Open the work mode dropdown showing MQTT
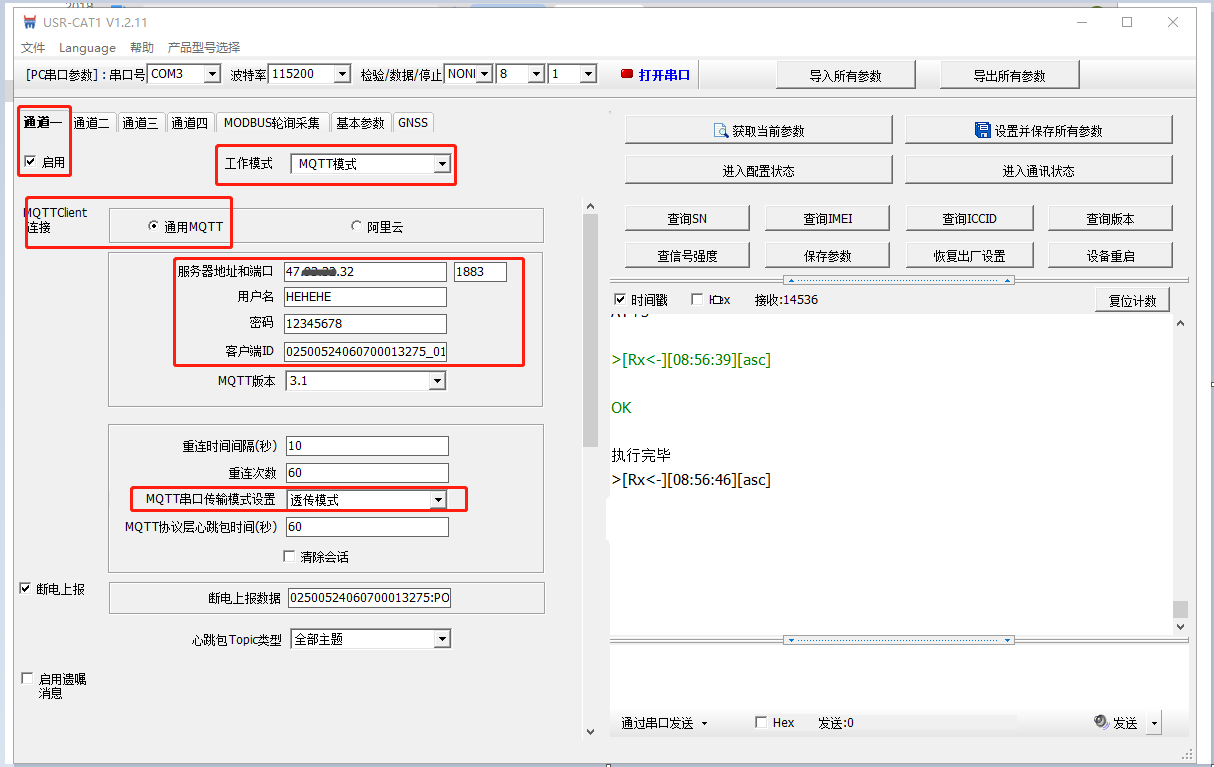This screenshot has width=1214, height=767. [x=441, y=164]
